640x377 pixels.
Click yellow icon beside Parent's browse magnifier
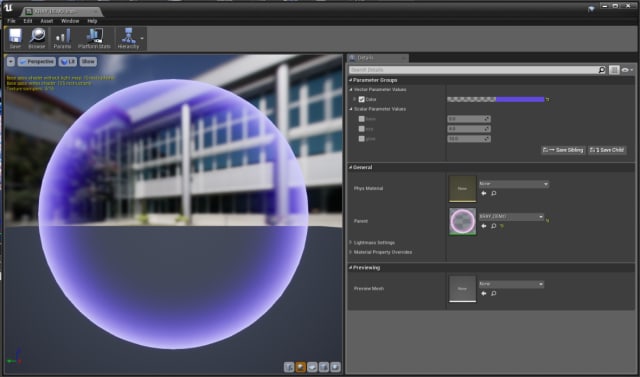pos(501,226)
